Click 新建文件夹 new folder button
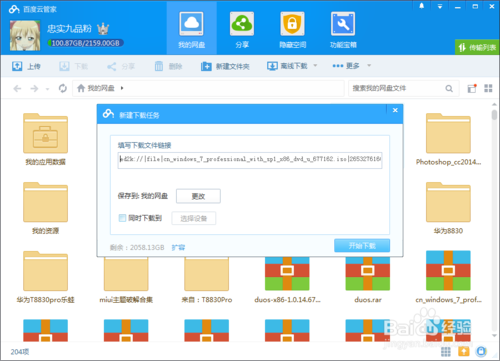 click(225, 66)
